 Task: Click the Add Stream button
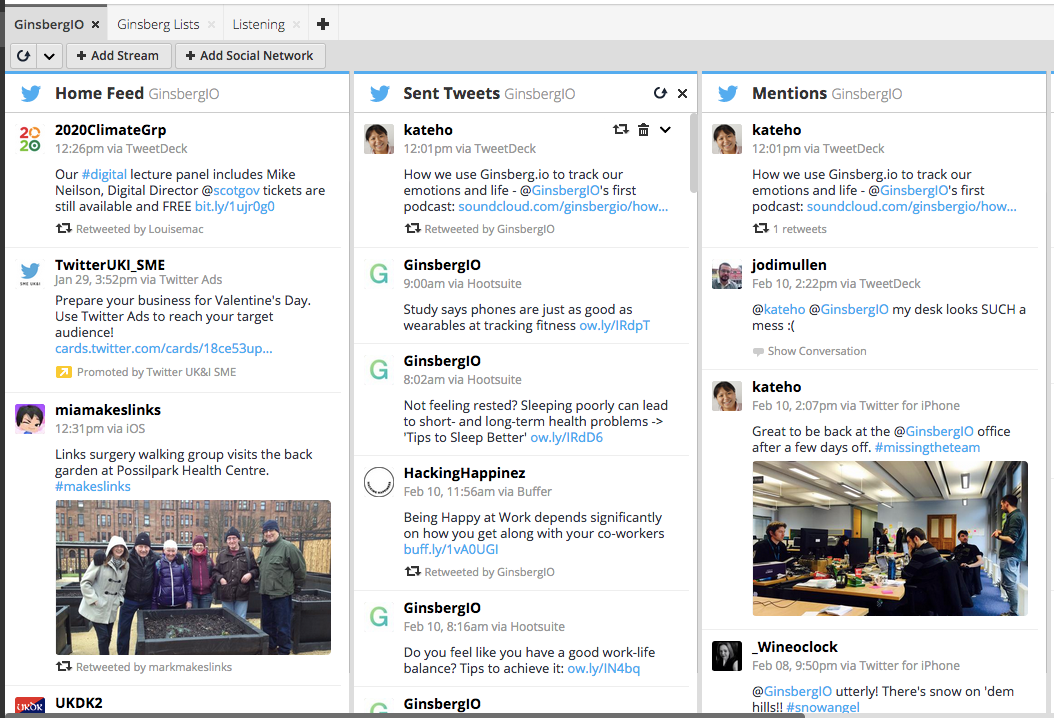coord(118,56)
